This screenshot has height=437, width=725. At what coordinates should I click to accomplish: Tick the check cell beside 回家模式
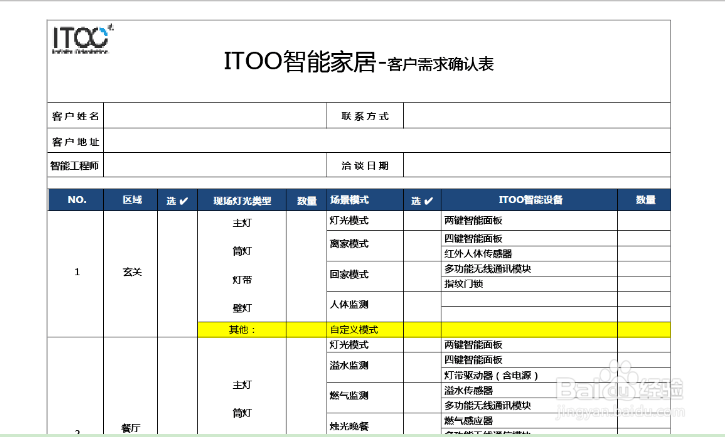click(x=422, y=276)
